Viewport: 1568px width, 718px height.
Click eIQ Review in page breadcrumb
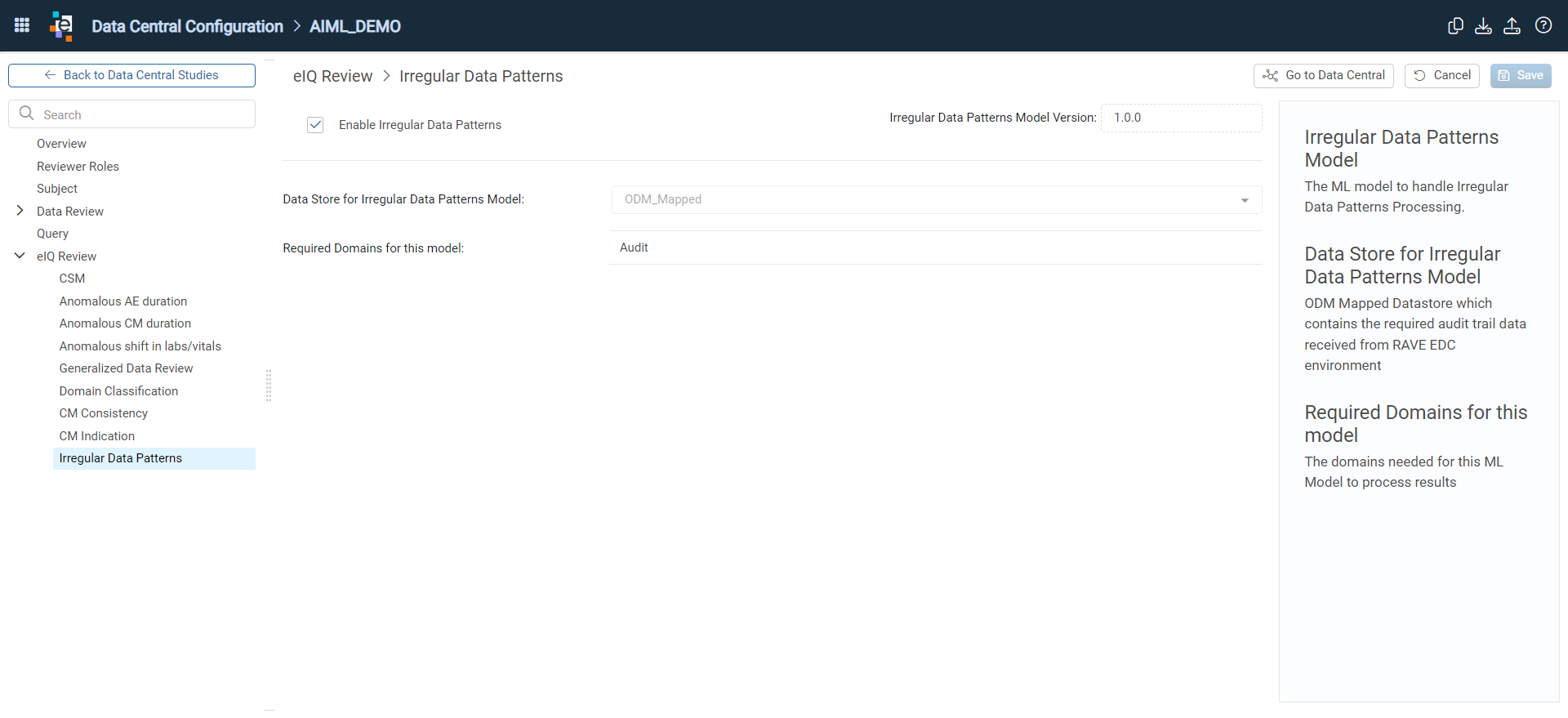click(x=332, y=76)
